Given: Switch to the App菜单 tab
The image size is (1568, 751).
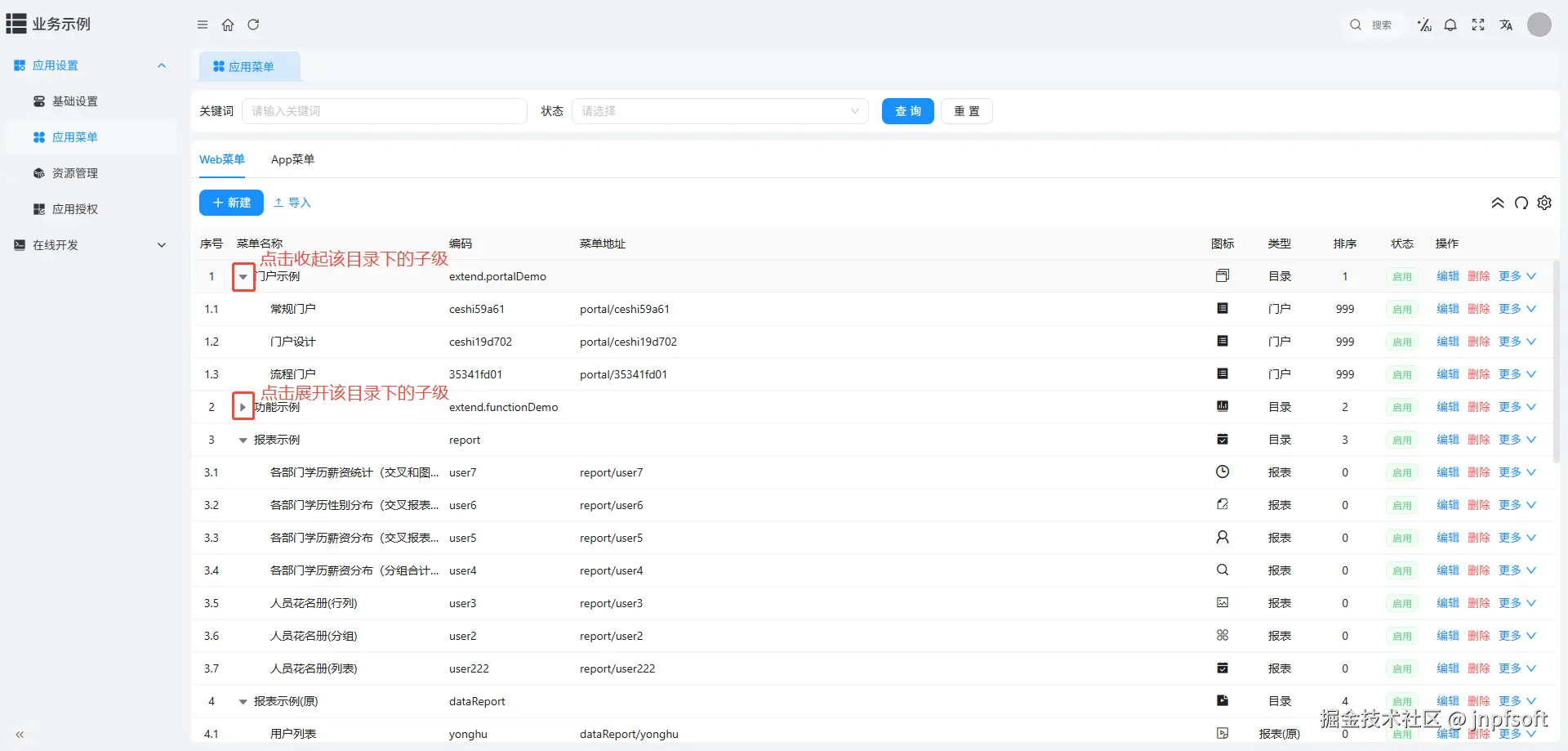Looking at the screenshot, I should point(292,159).
